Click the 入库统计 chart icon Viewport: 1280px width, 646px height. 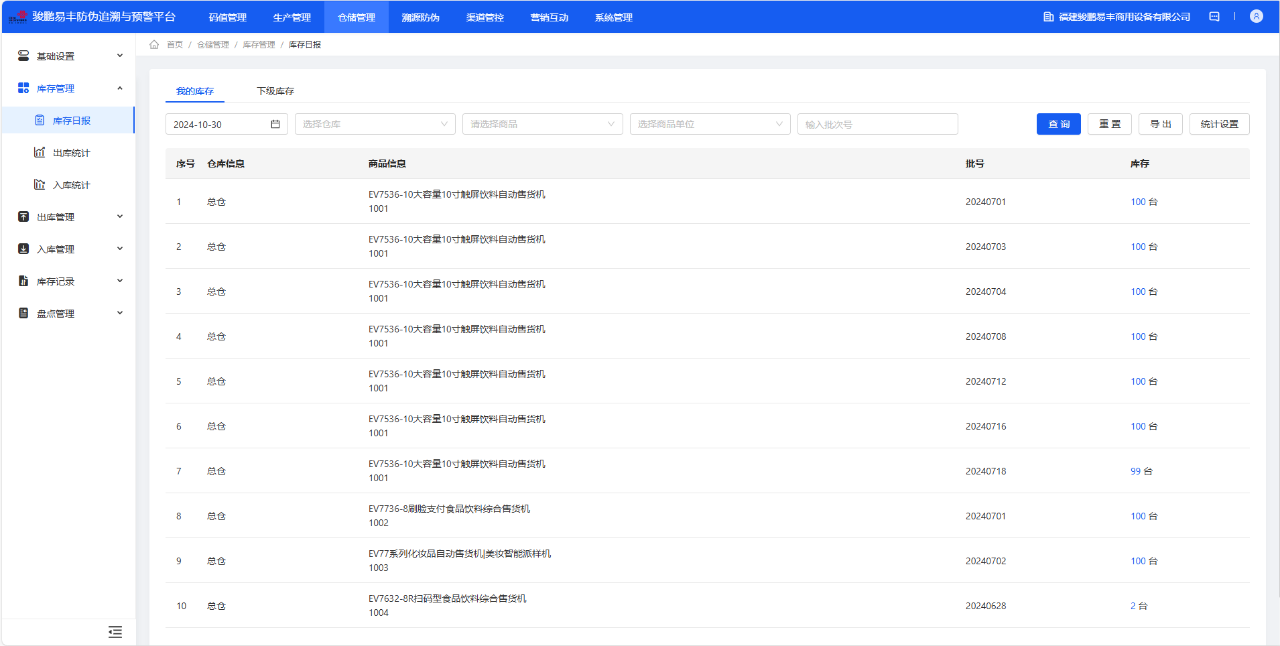[x=39, y=185]
